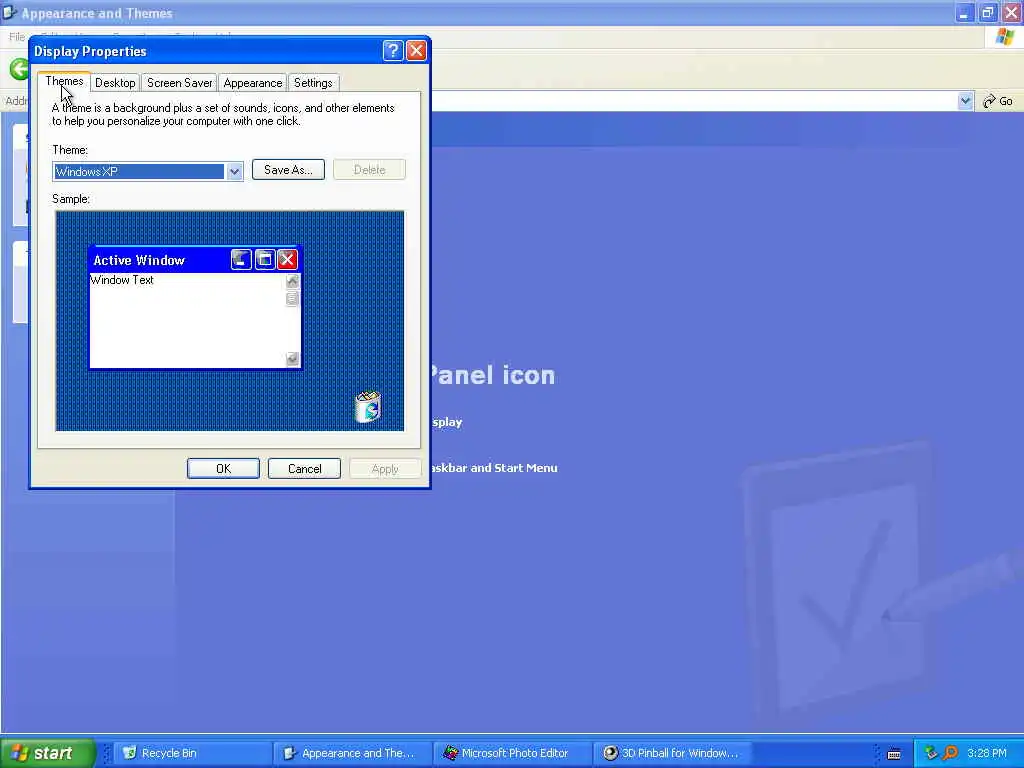This screenshot has width=1024, height=768.
Task: Click the network tray icon beside magnifier
Action: tap(932, 753)
